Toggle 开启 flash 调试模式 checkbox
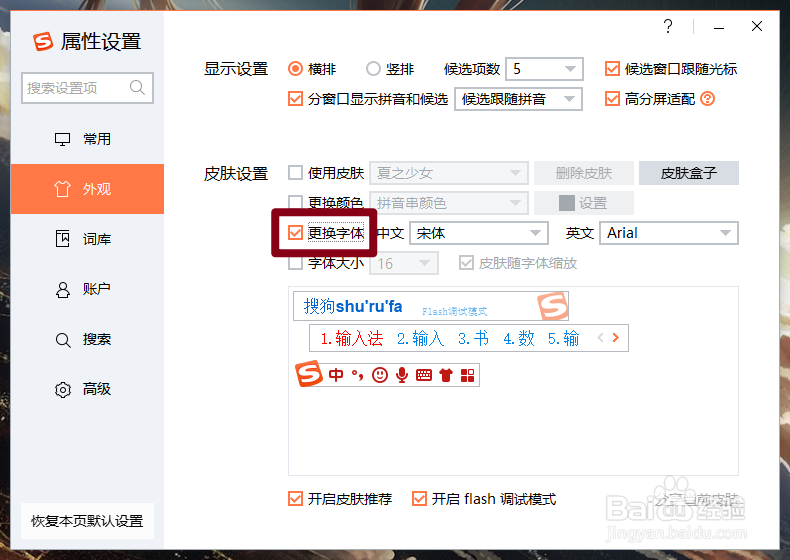 click(419, 499)
